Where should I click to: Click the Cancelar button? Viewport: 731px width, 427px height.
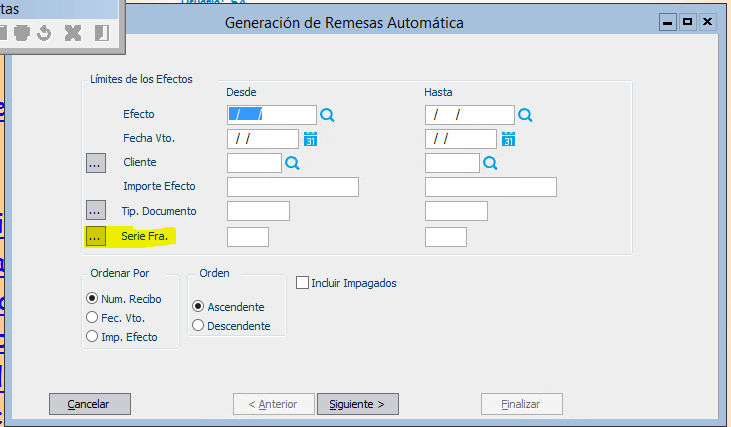90,404
